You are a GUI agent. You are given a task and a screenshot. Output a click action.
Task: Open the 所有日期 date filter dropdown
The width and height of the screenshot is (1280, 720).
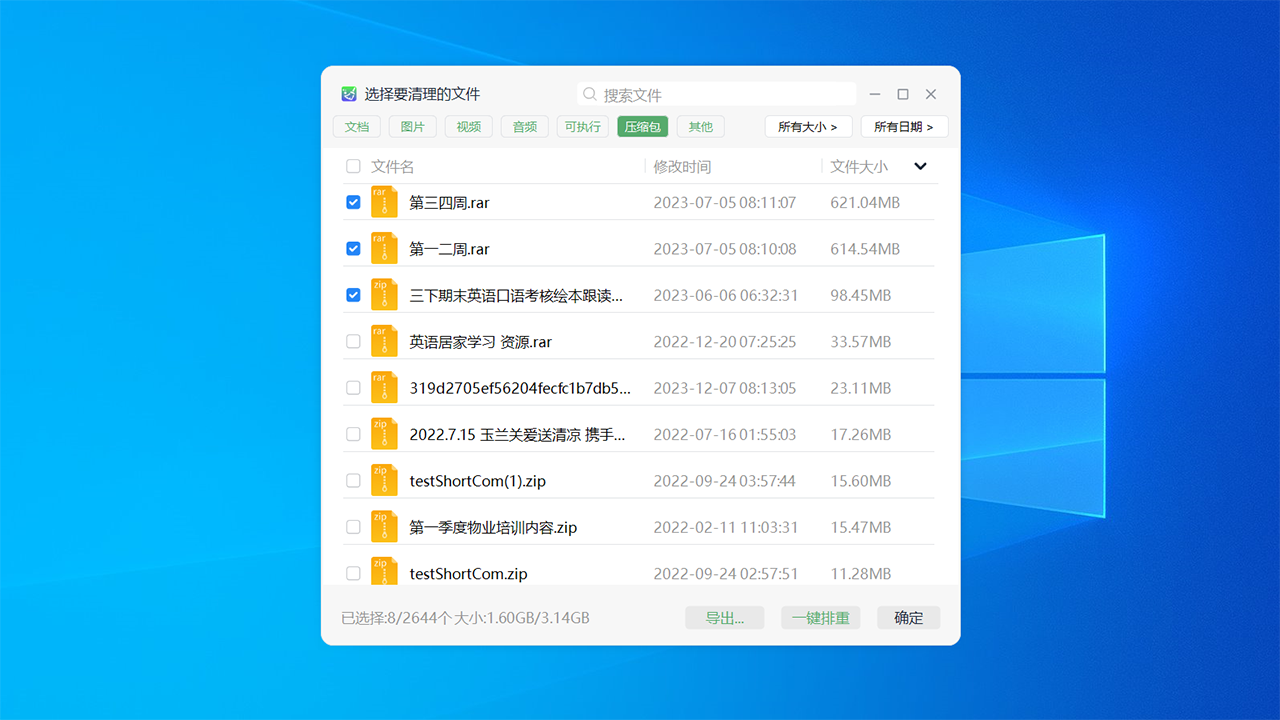click(x=904, y=126)
